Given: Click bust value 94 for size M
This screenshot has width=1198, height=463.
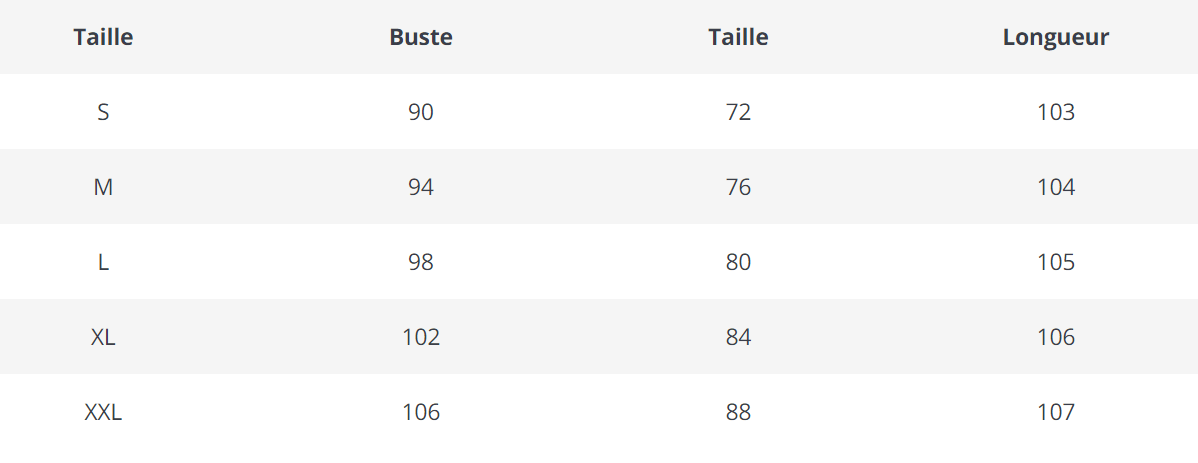Looking at the screenshot, I should pyautogui.click(x=421, y=187).
